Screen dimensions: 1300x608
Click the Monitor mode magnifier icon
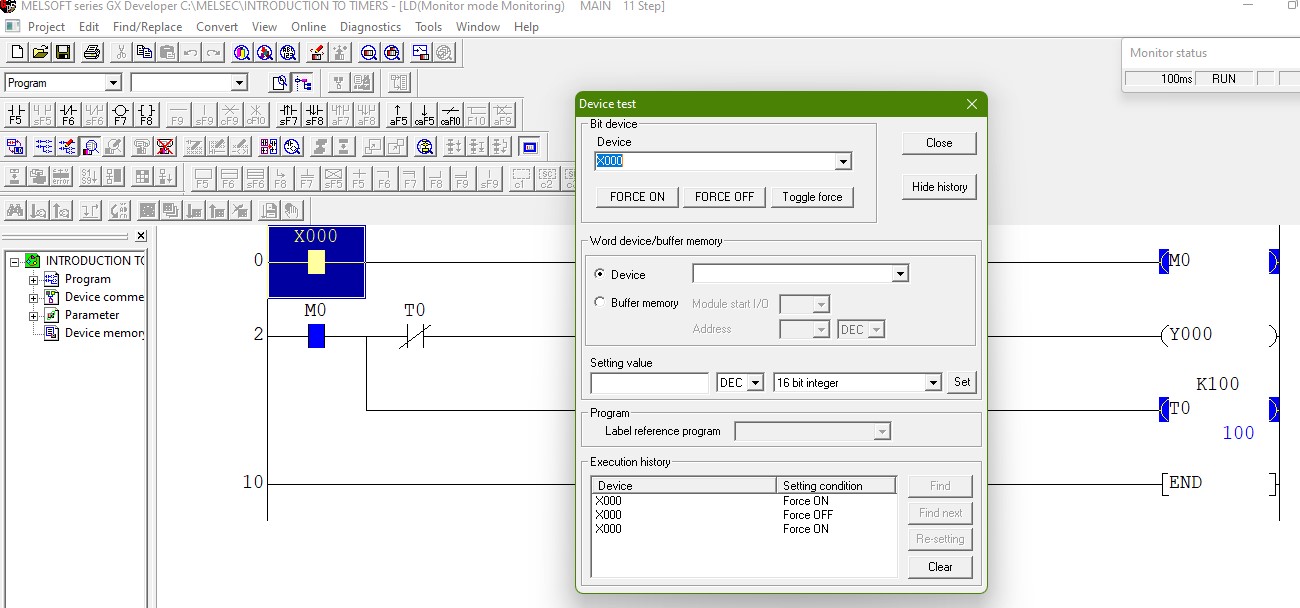click(91, 146)
